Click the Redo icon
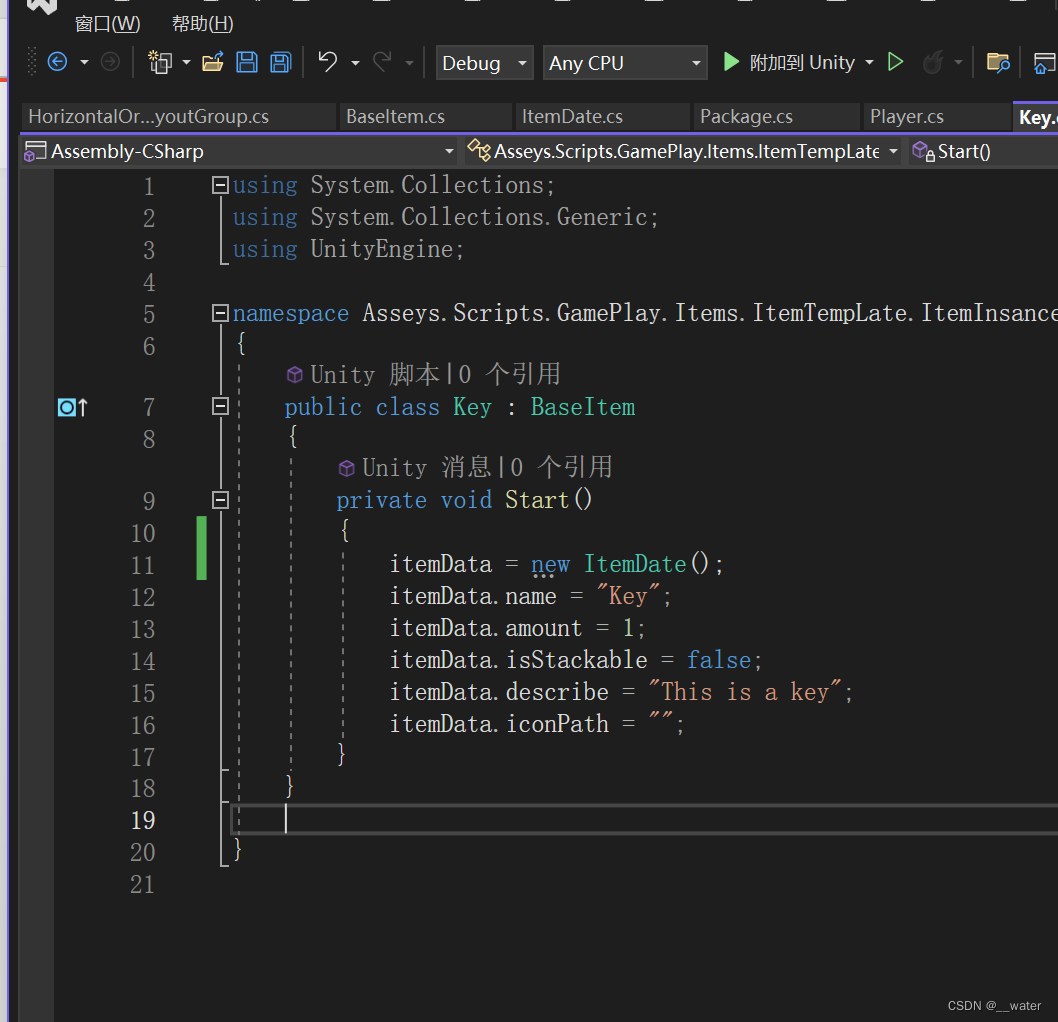The height and width of the screenshot is (1022, 1058). click(x=383, y=63)
